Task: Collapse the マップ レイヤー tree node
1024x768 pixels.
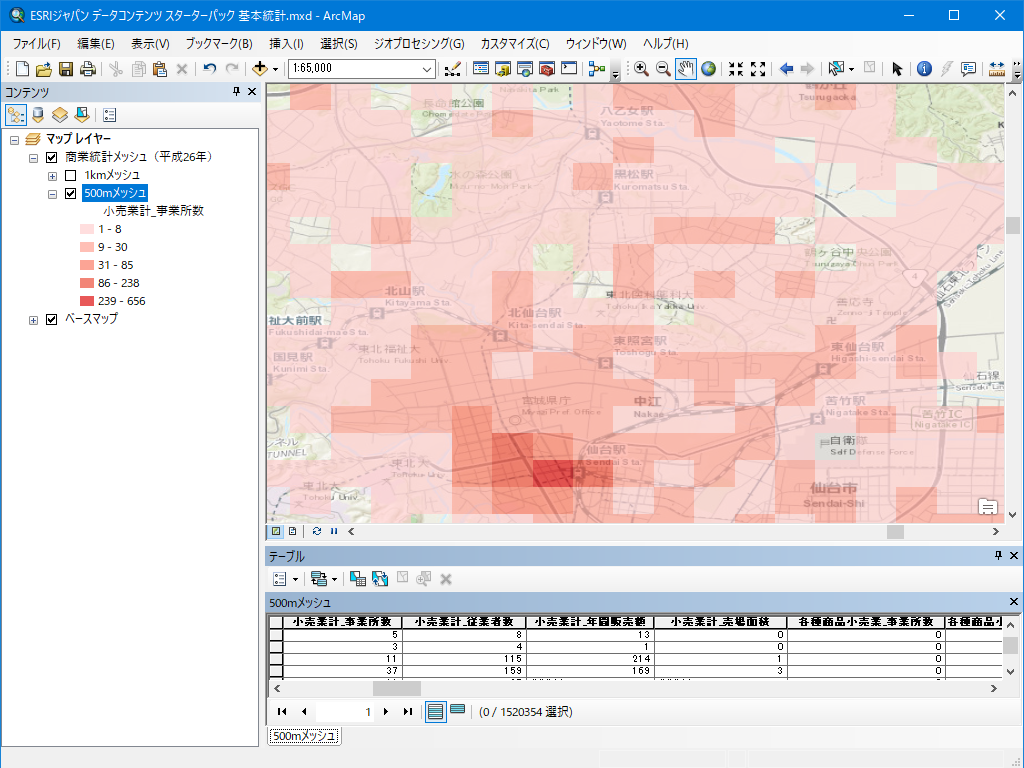Action: pyautogui.click(x=14, y=140)
